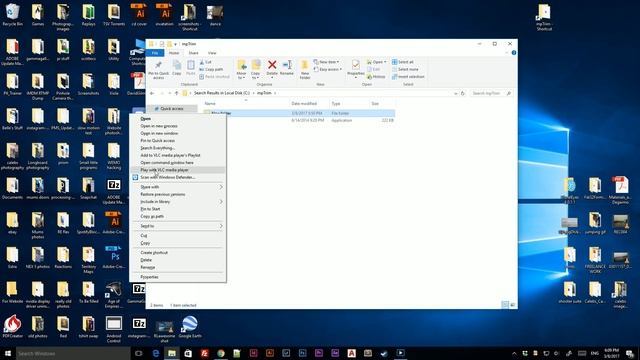Screen dimensions: 640x360
Task: Click Invert selection in the ribbon
Action: [x=408, y=77]
